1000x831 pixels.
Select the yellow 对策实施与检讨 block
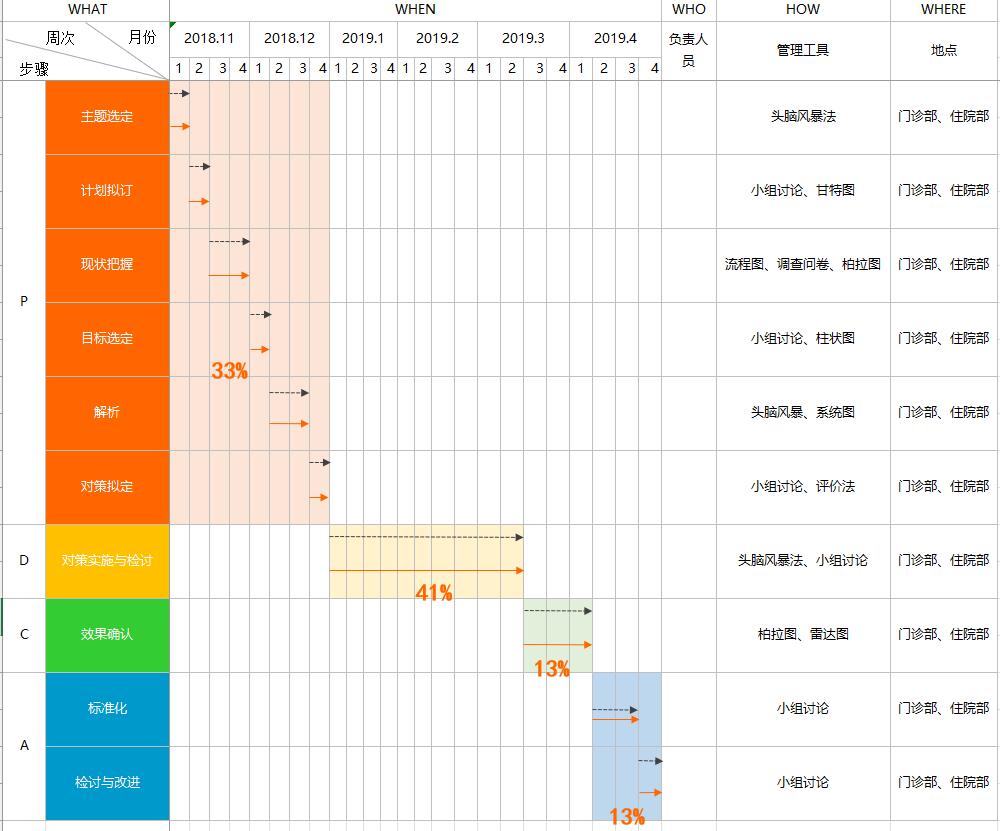tap(107, 561)
